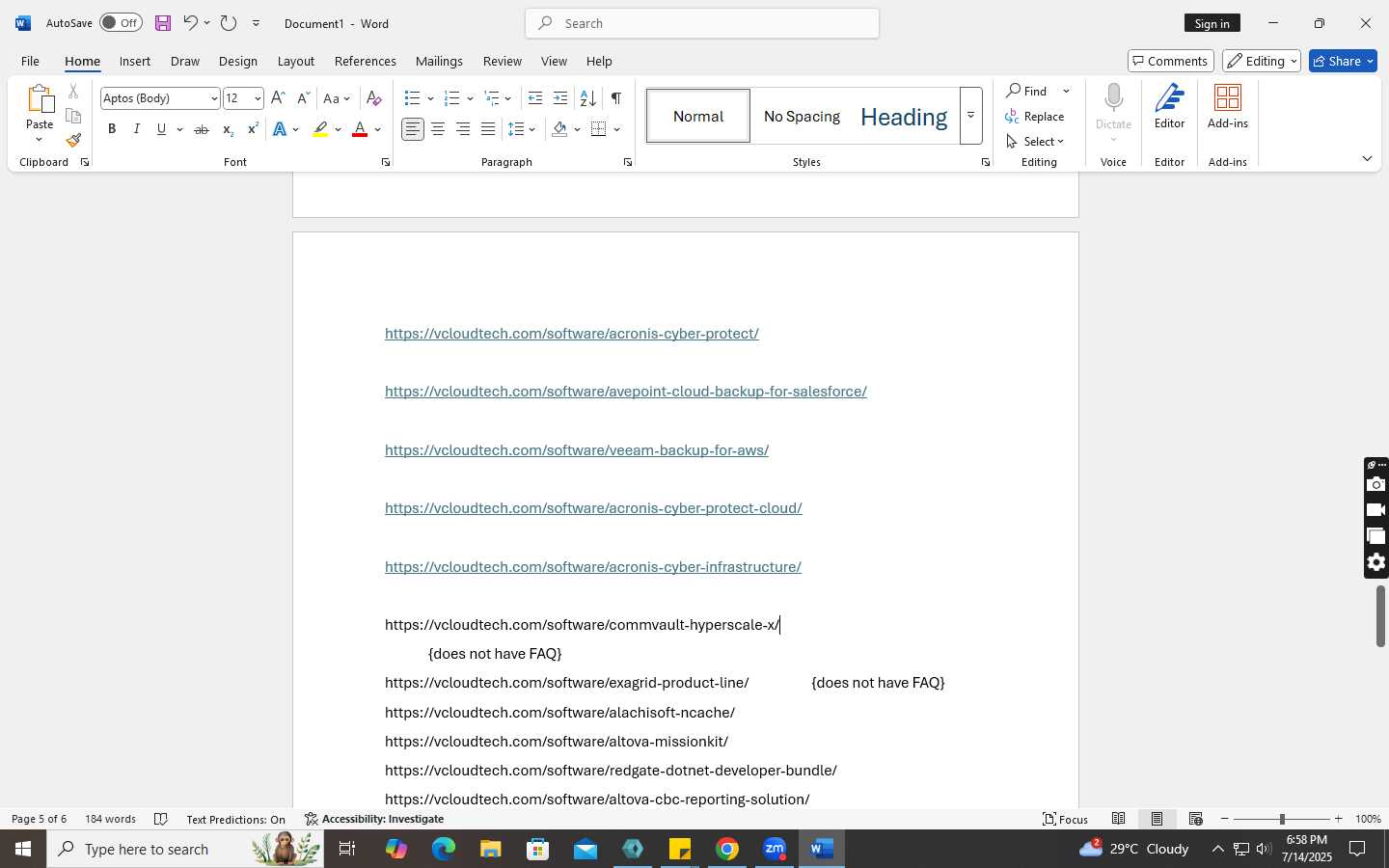The image size is (1389, 868).
Task: Click the Save icon in title bar
Action: [x=162, y=23]
